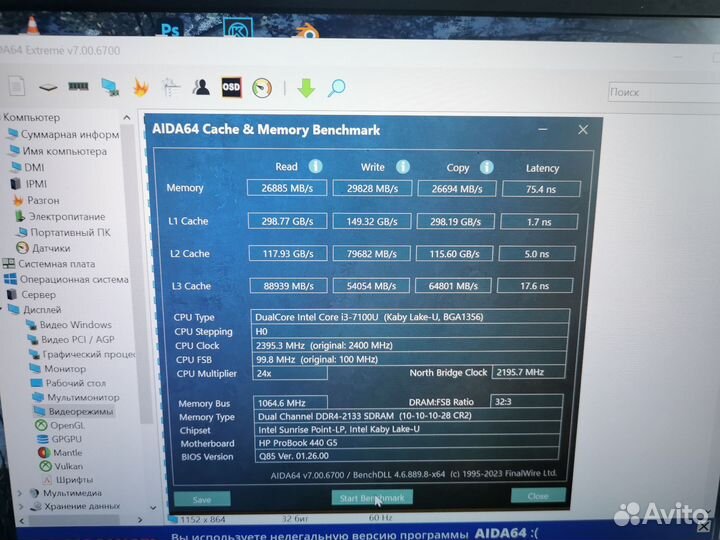Open Системная плата in the tree

pos(56,264)
